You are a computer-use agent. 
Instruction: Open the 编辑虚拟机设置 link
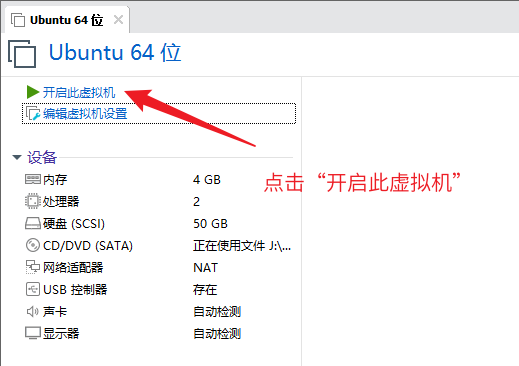[x=85, y=114]
